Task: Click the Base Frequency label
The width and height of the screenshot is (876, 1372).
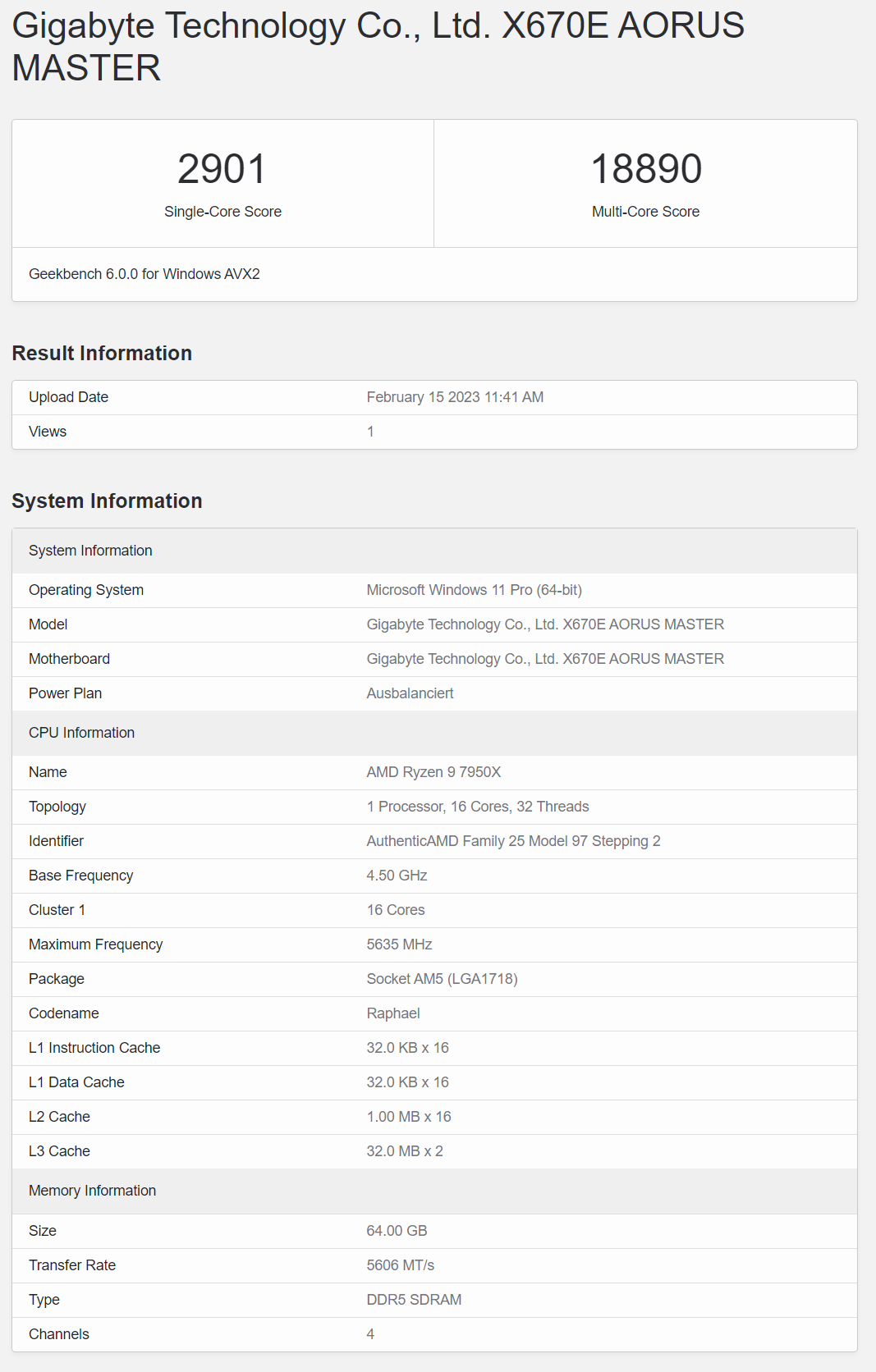Action: [x=80, y=876]
